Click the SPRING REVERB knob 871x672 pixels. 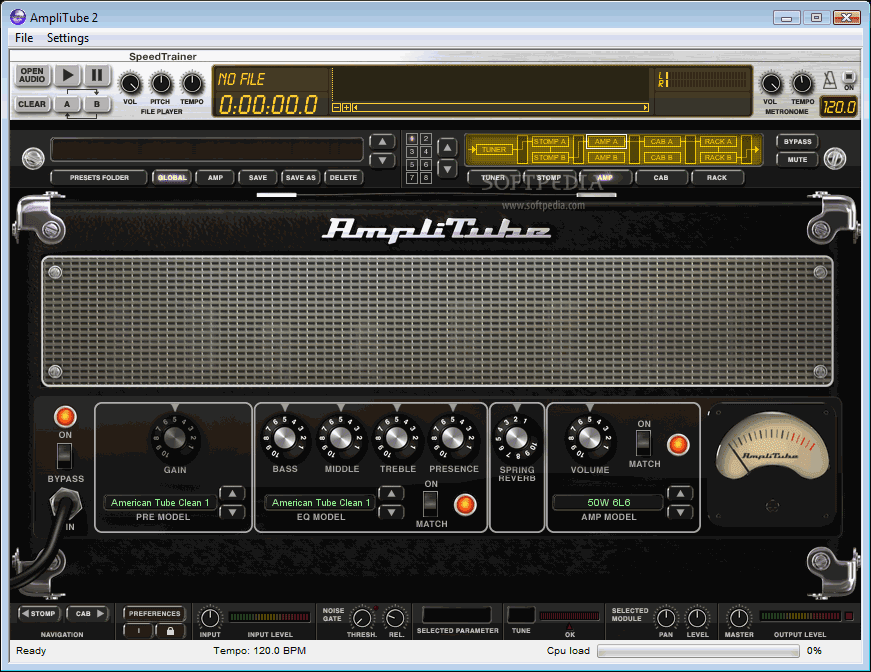[x=517, y=438]
